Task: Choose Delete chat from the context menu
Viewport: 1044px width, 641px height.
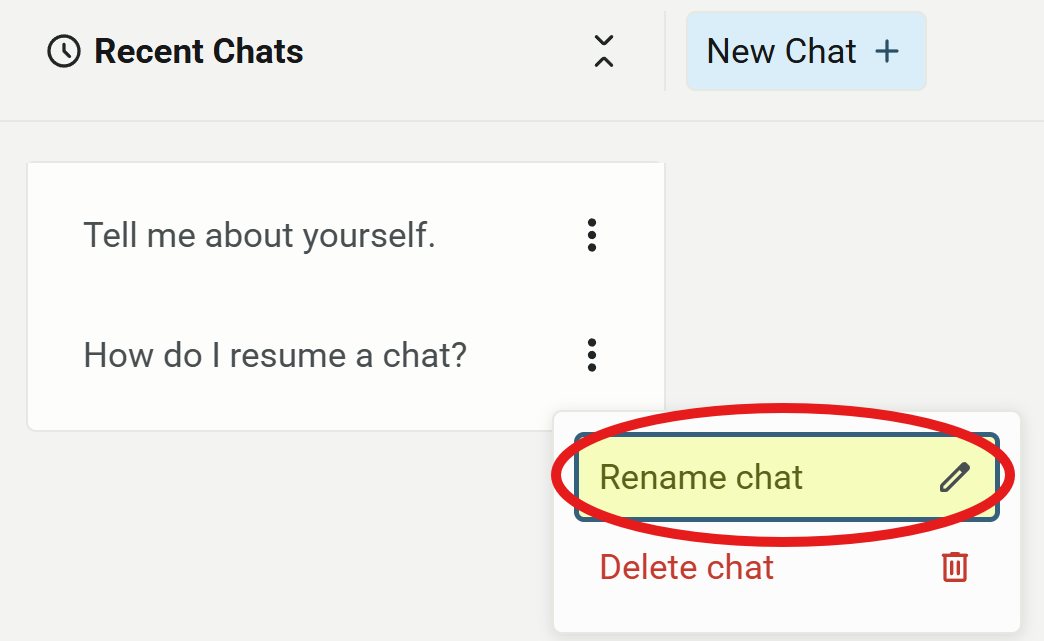Action: point(686,567)
